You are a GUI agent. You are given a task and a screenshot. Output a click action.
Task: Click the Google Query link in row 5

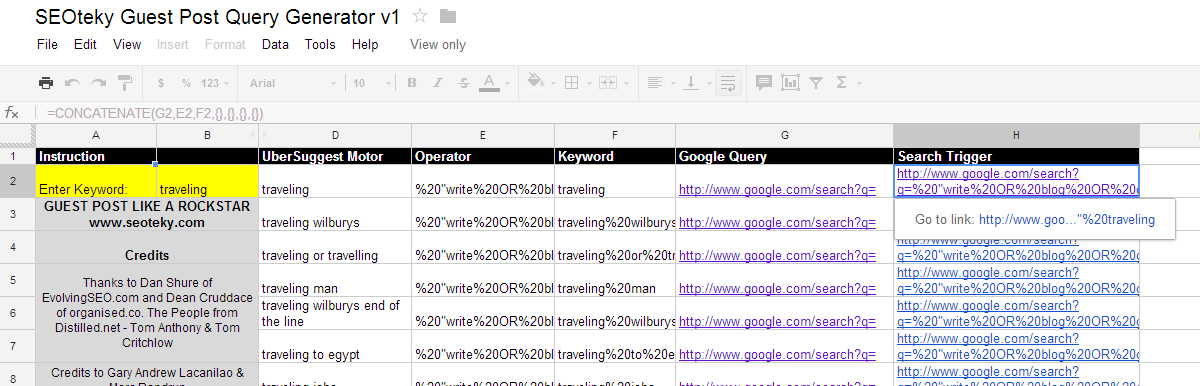777,288
